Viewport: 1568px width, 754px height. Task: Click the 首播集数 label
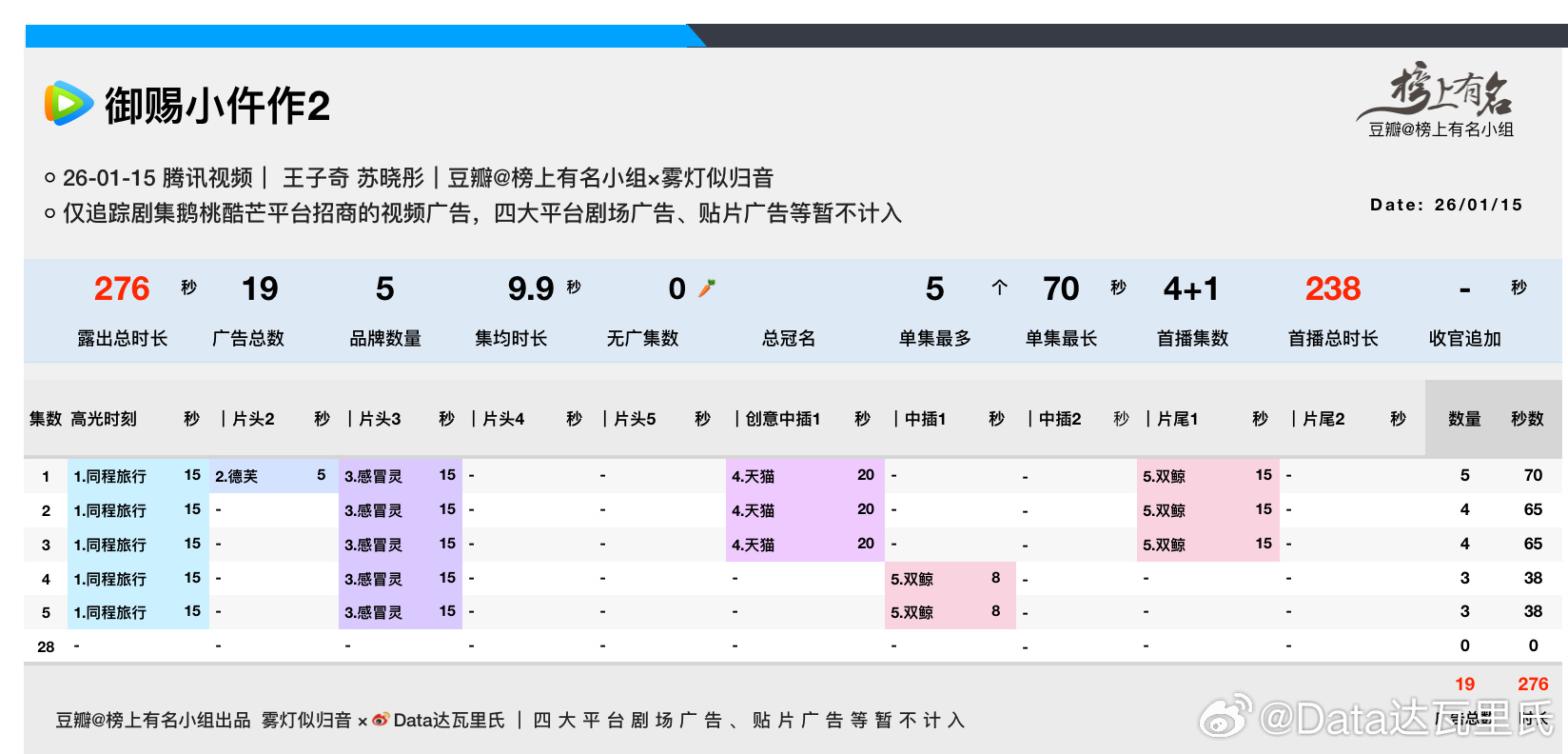click(x=1192, y=338)
